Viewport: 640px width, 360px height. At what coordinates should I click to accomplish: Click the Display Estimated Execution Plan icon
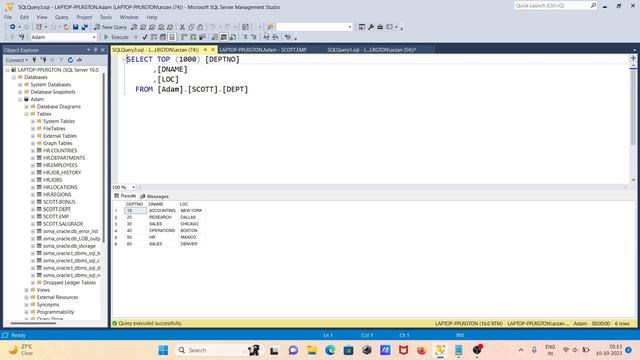154,37
